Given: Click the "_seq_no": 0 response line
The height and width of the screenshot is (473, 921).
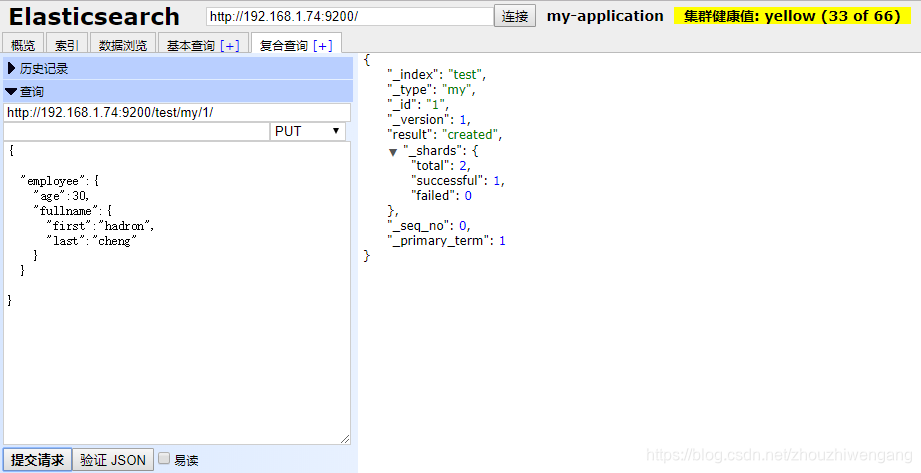Looking at the screenshot, I should [x=429, y=226].
